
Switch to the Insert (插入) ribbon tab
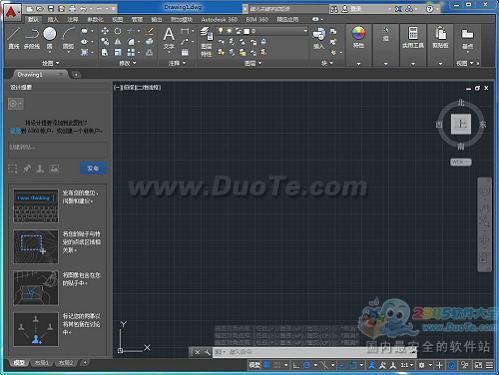pyautogui.click(x=53, y=19)
